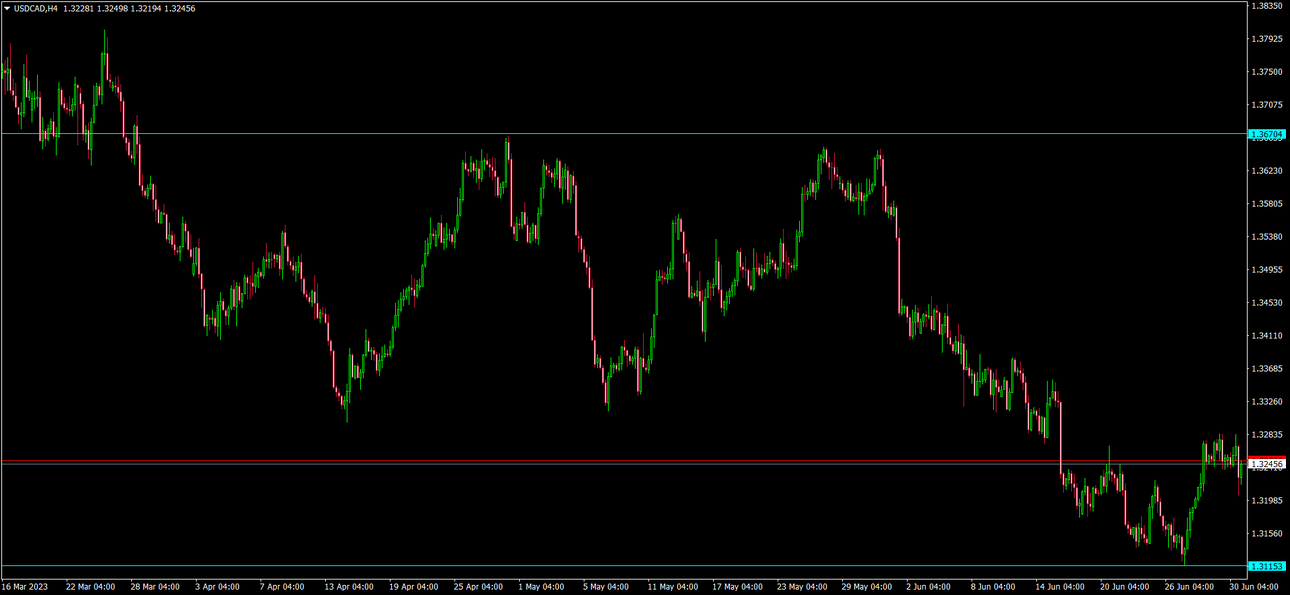This screenshot has height=595, width=1290.
Task: Click the 1.37075 price scale label
Action: tap(1267, 104)
